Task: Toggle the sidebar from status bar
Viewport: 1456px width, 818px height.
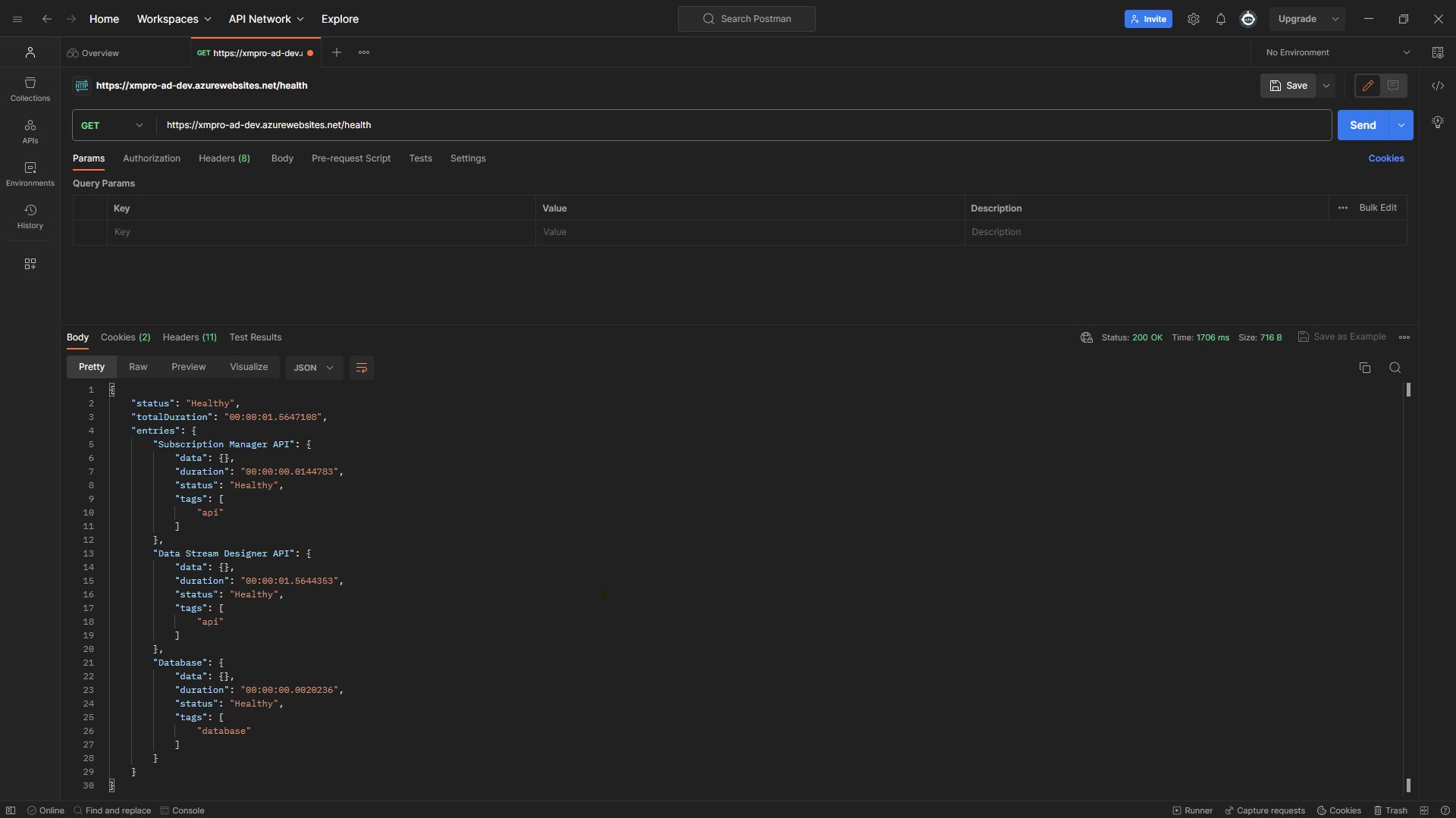Action: [11, 810]
